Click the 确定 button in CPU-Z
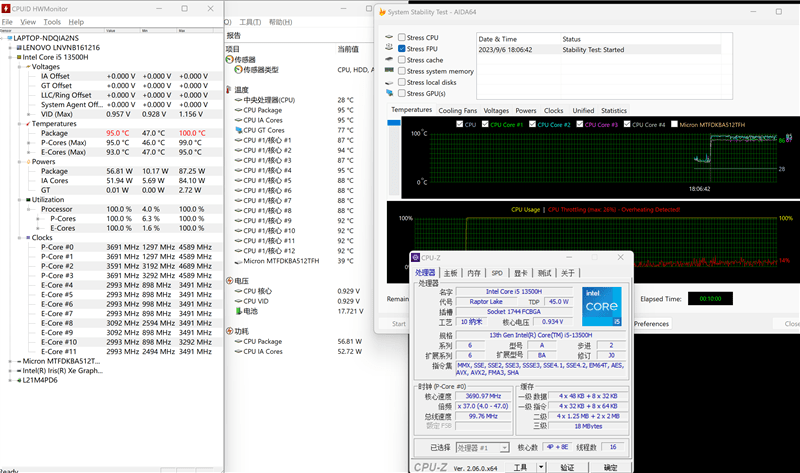The image size is (800, 473). coord(610,467)
